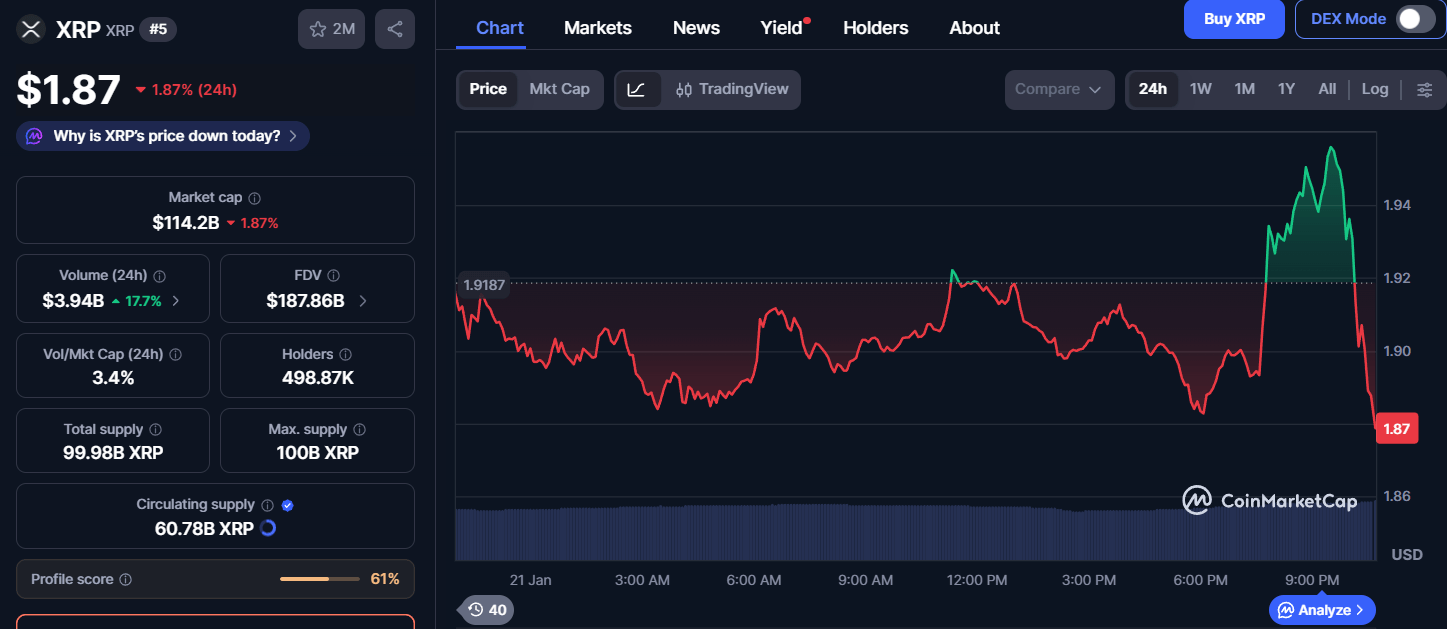This screenshot has height=629, width=1447.
Task: Add XRP to watchlist via star button
Action: [x=332, y=29]
